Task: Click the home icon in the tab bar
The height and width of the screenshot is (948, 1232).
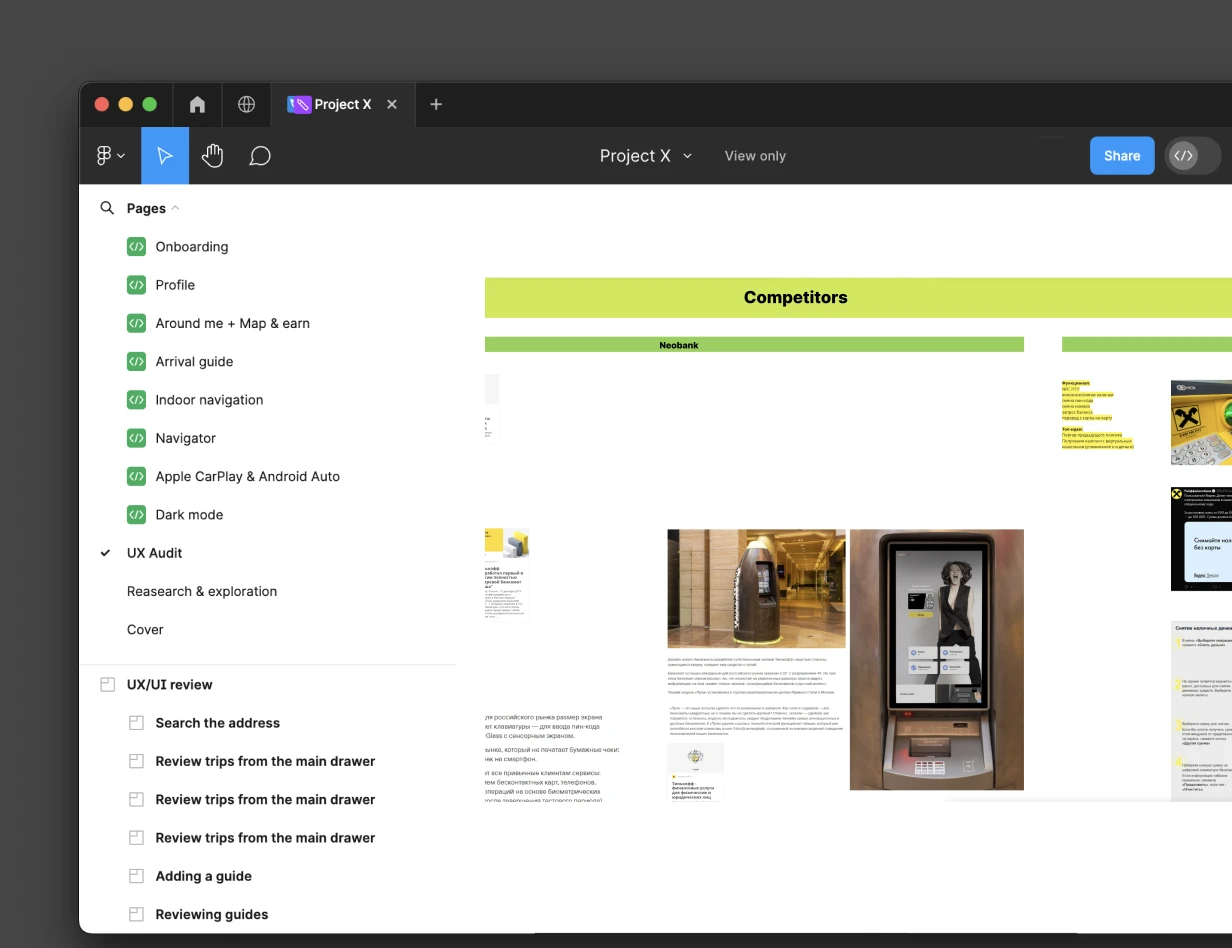Action: [197, 104]
